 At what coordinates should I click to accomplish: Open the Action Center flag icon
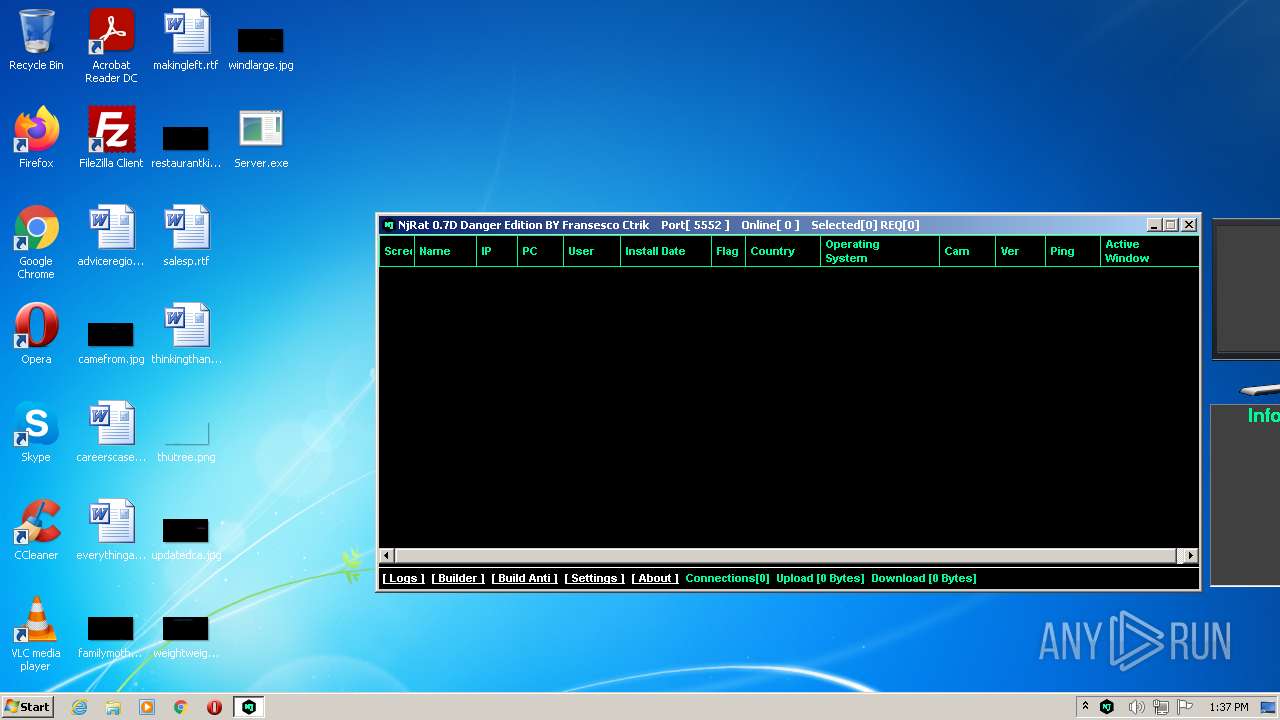click(1185, 707)
